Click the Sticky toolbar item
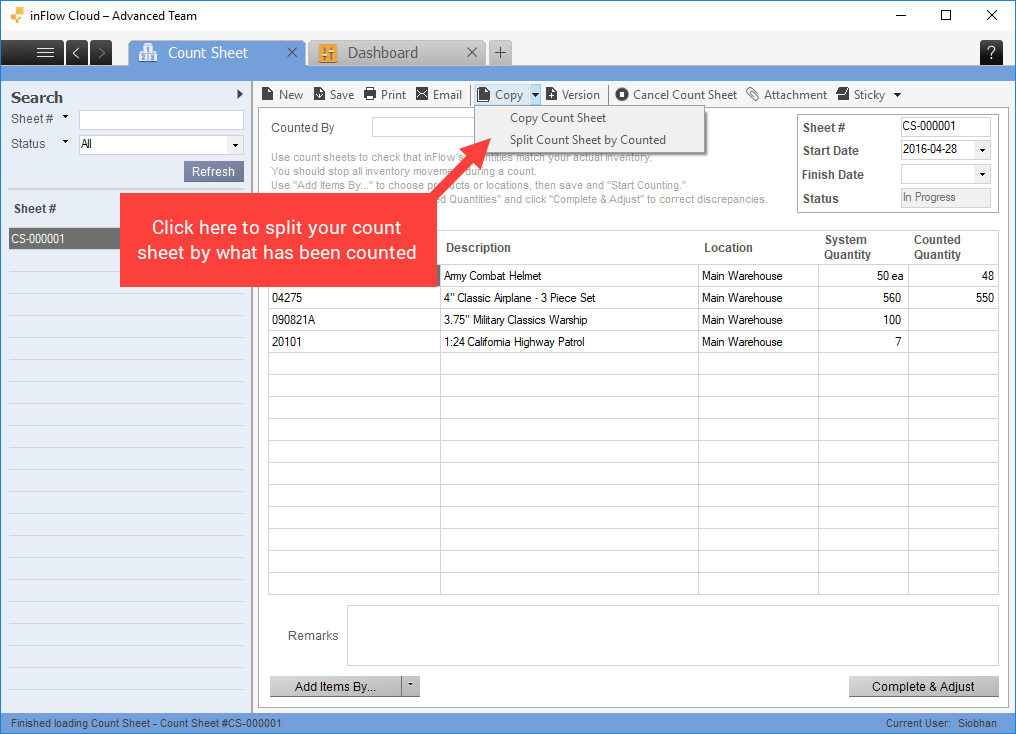Image resolution: width=1016 pixels, height=734 pixels. click(860, 95)
